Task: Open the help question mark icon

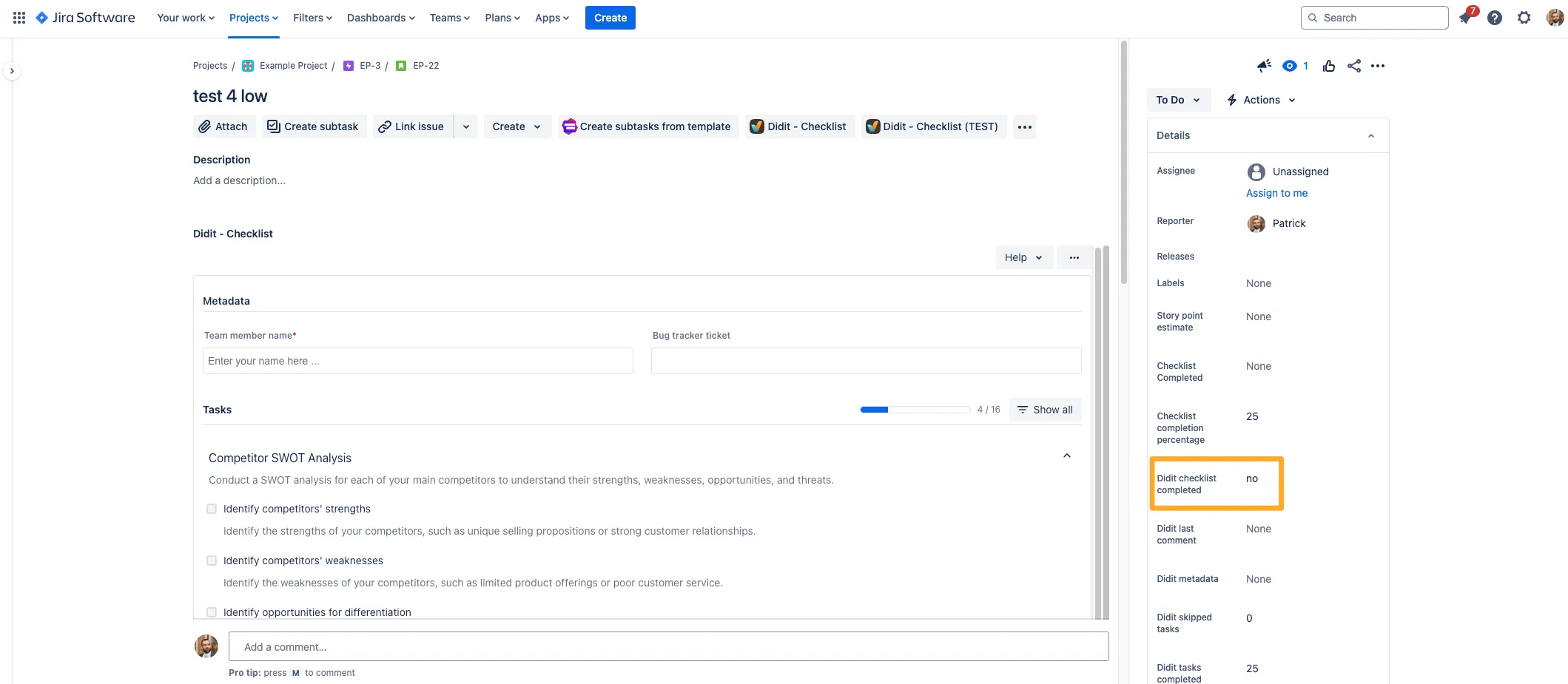Action: click(1495, 18)
